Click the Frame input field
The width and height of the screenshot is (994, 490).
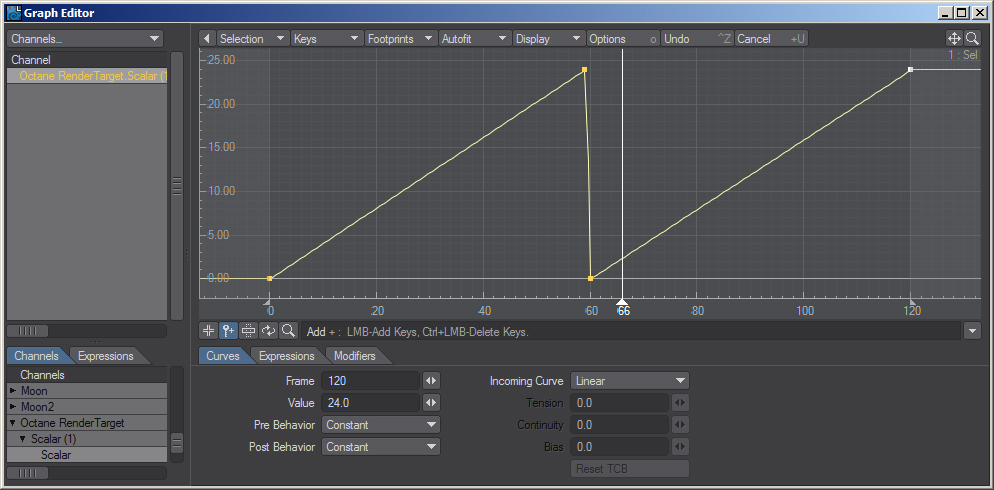(371, 381)
